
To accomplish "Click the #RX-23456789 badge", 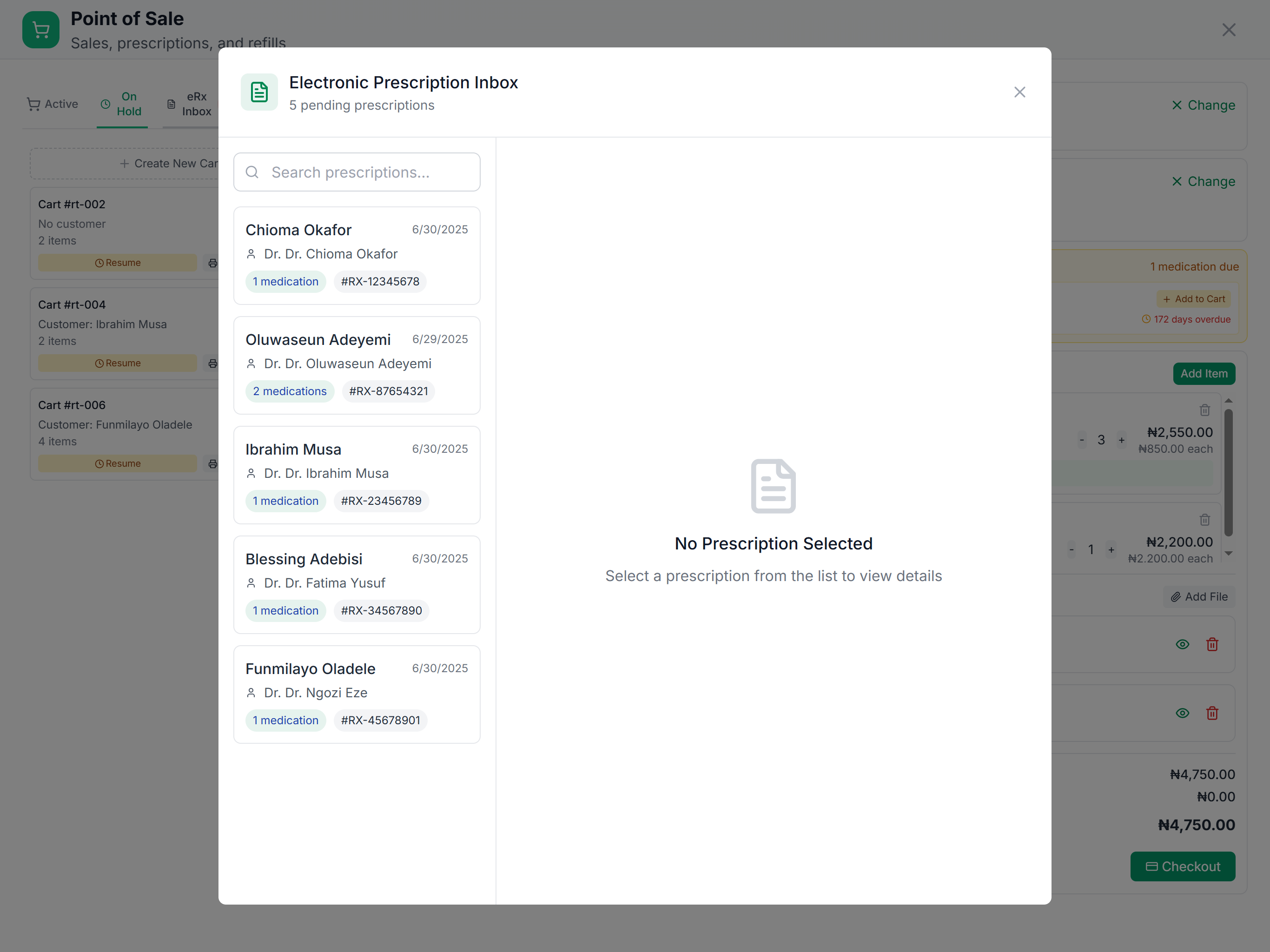I will [381, 501].
